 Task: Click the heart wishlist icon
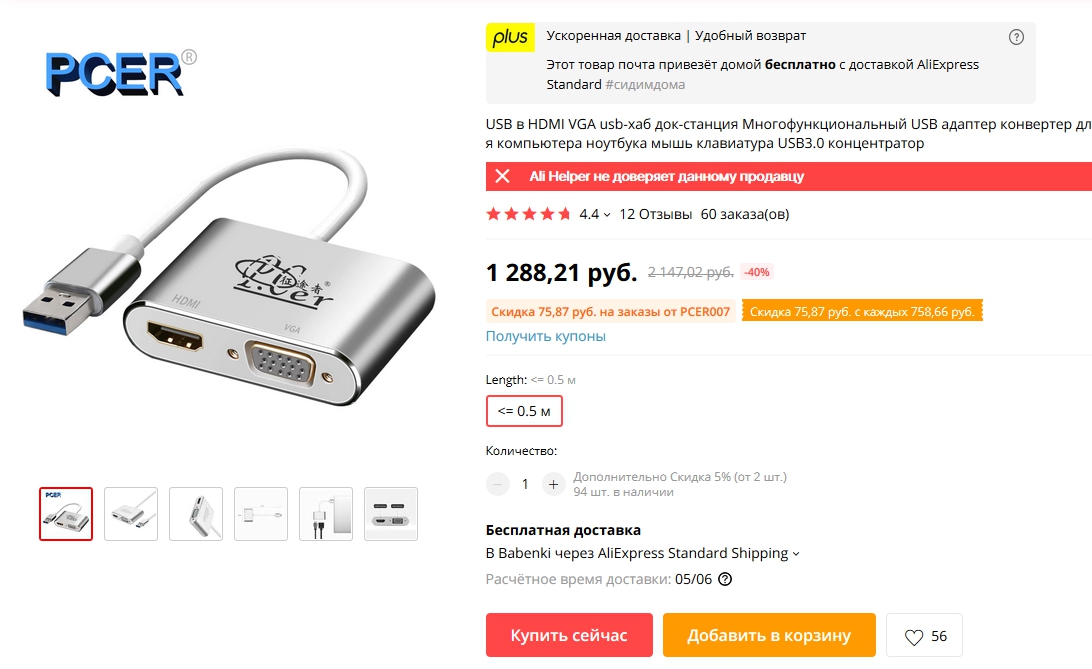tap(913, 636)
